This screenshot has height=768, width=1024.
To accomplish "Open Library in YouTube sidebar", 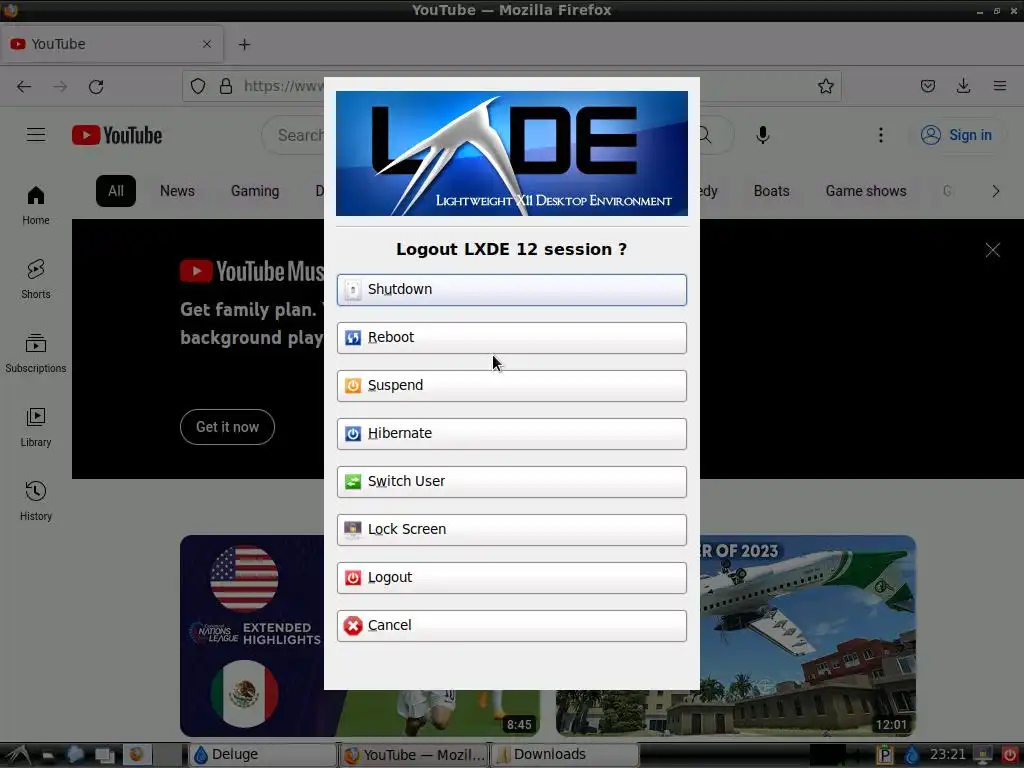I will 36,426.
